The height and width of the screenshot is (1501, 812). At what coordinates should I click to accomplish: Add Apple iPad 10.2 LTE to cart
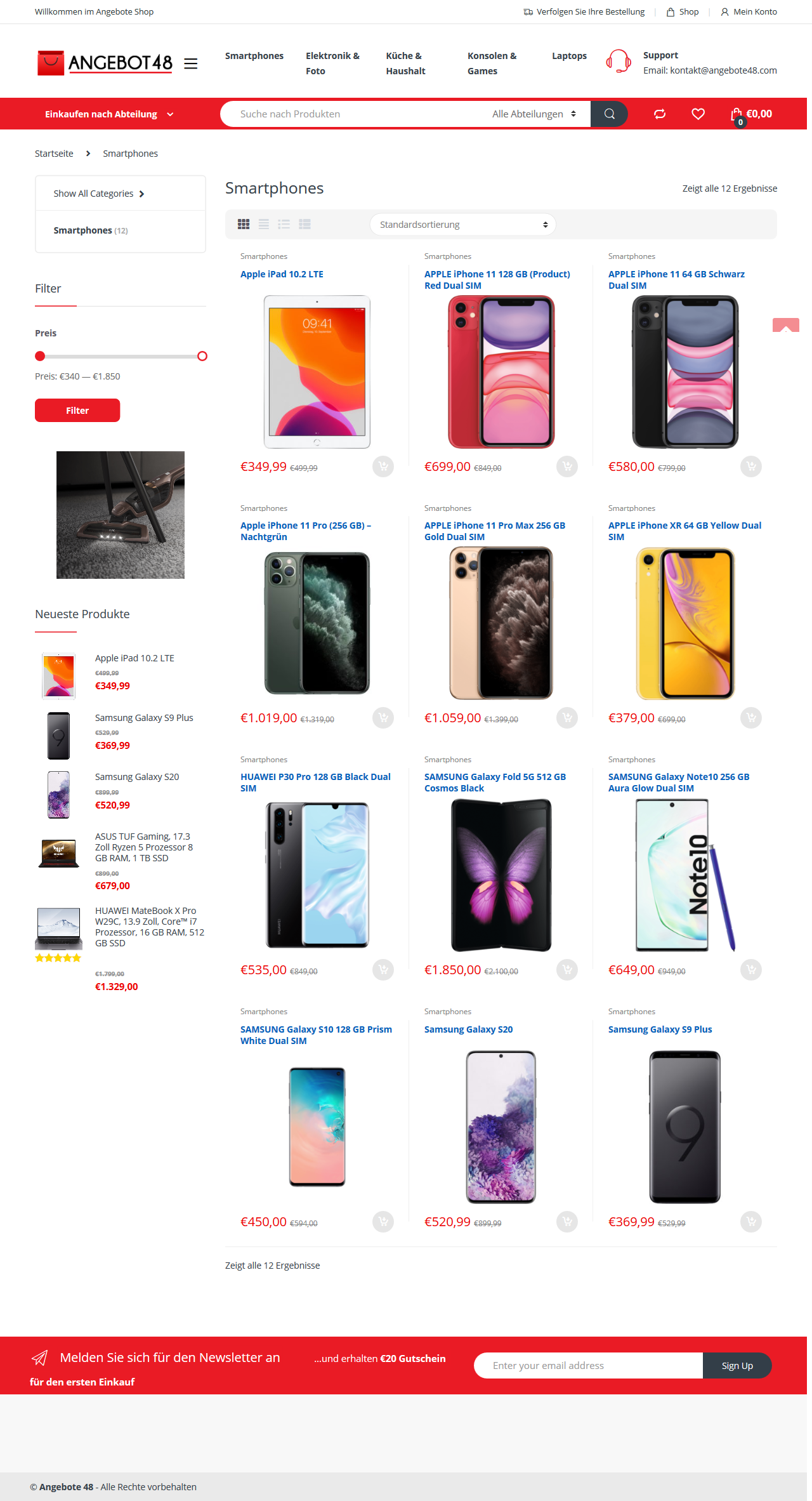(383, 466)
